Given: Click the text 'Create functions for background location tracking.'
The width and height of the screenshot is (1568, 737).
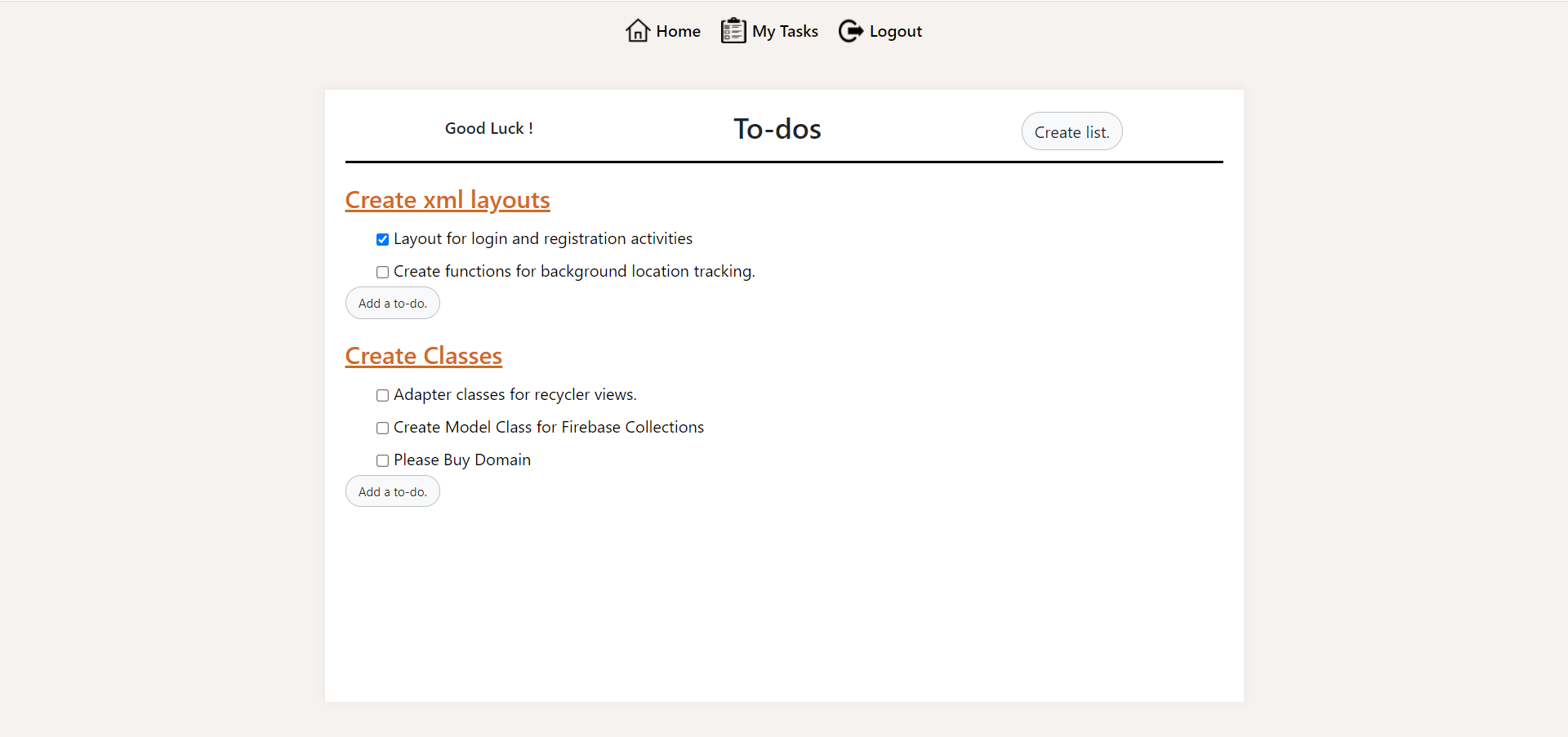Looking at the screenshot, I should [x=574, y=271].
